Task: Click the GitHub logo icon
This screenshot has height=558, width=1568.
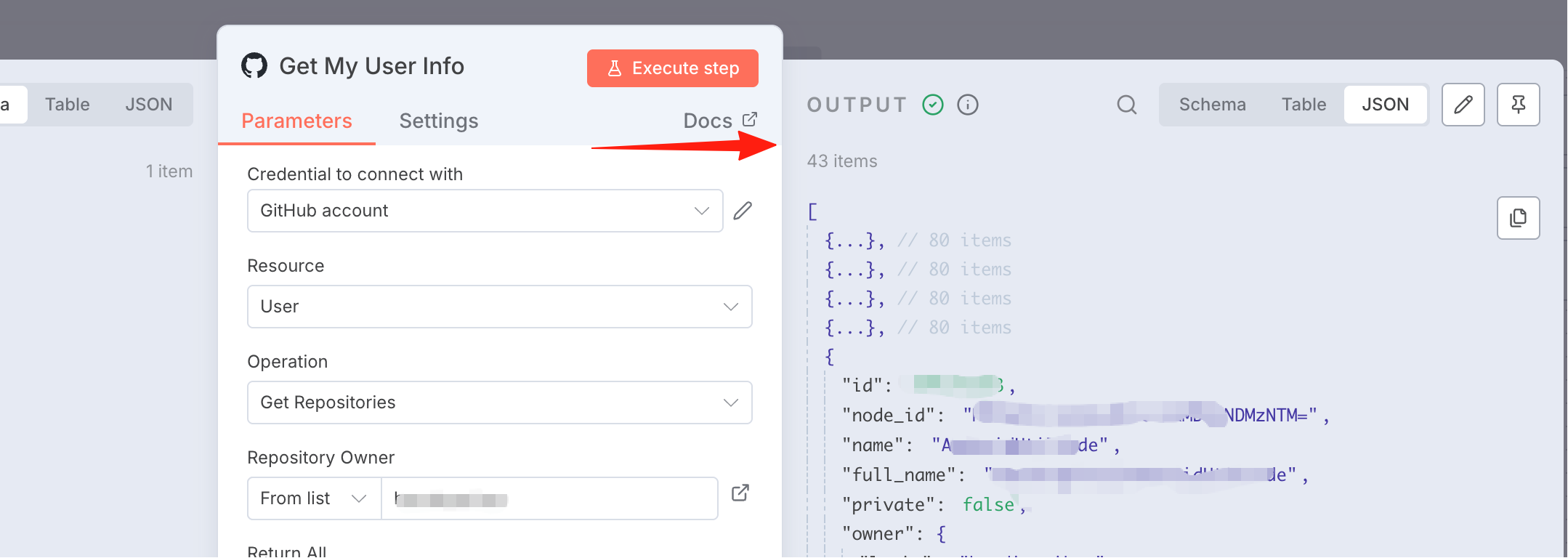Action: (x=254, y=66)
